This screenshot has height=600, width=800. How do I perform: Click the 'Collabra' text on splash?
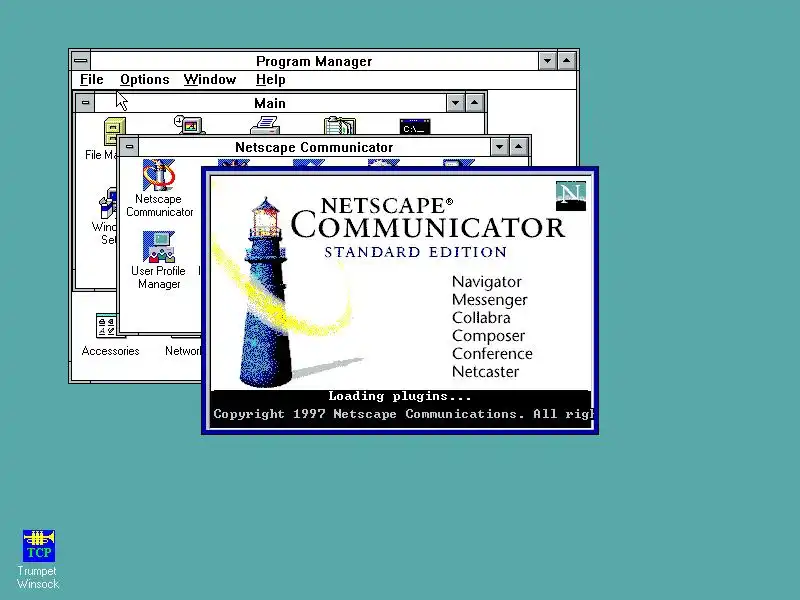481,317
